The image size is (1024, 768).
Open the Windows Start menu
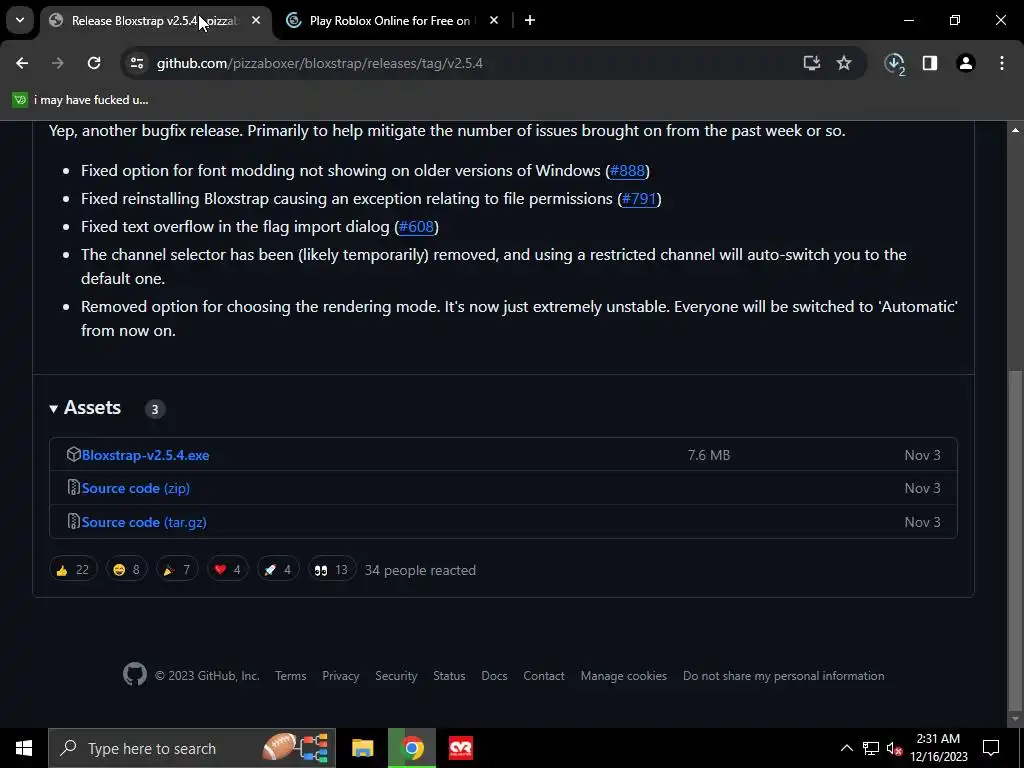(x=24, y=748)
